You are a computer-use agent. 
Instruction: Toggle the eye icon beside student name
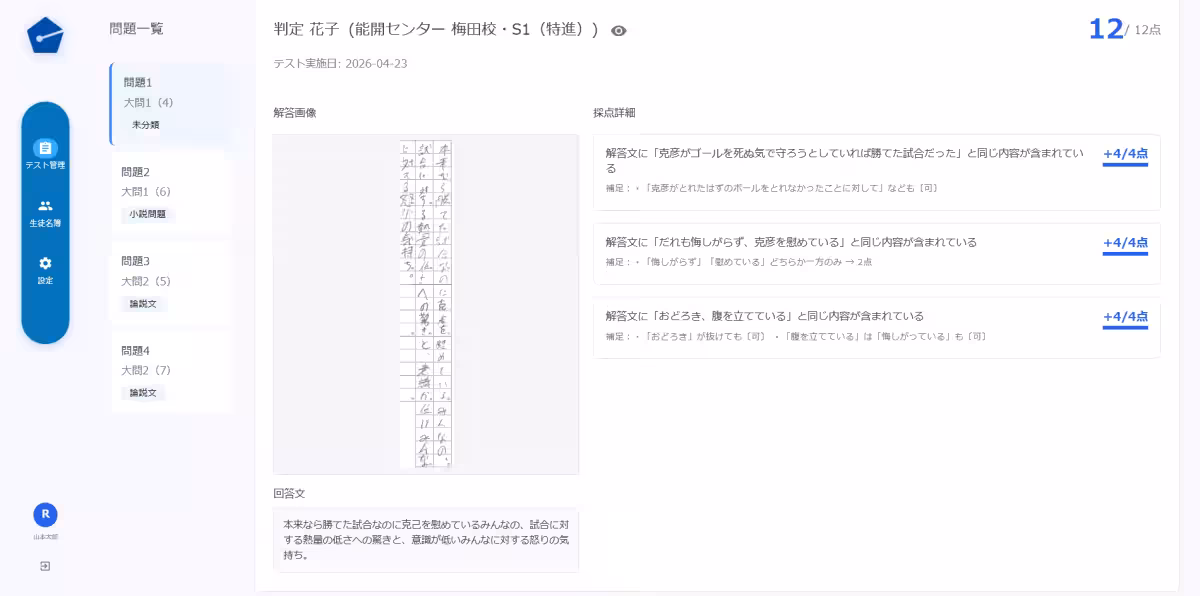(619, 31)
